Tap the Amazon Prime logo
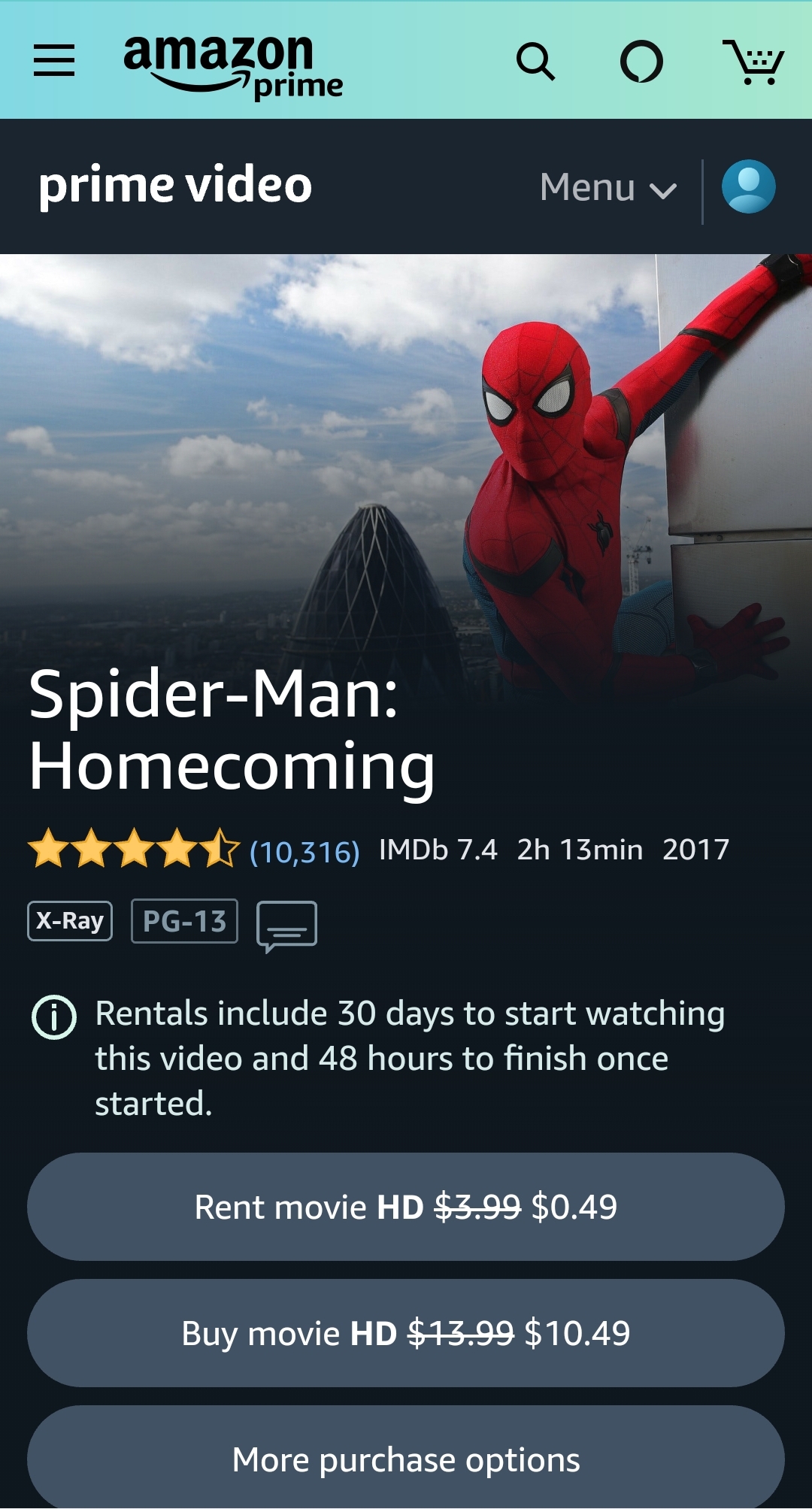This screenshot has width=812, height=1509. coord(233,66)
